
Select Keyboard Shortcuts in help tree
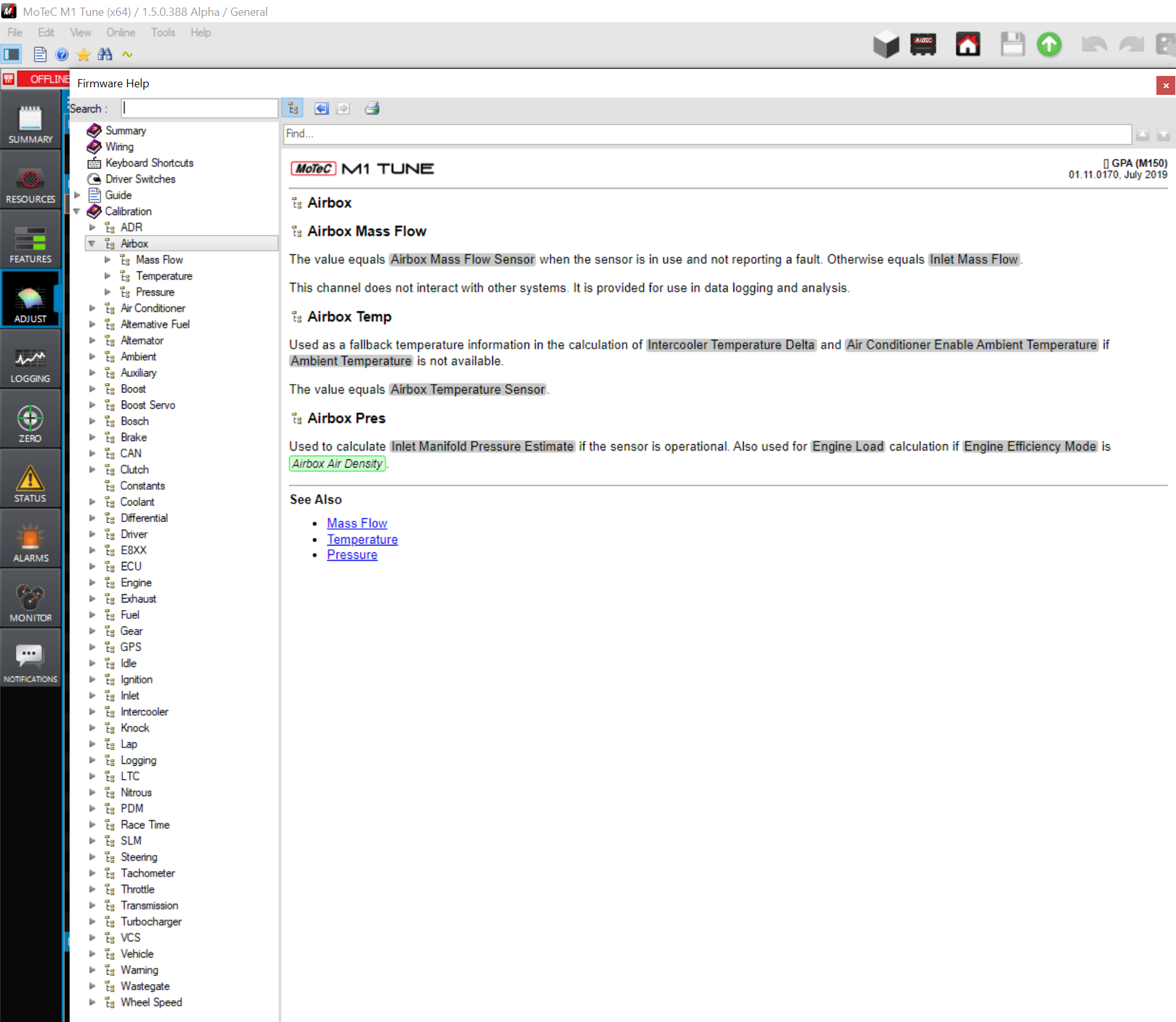pyautogui.click(x=149, y=163)
